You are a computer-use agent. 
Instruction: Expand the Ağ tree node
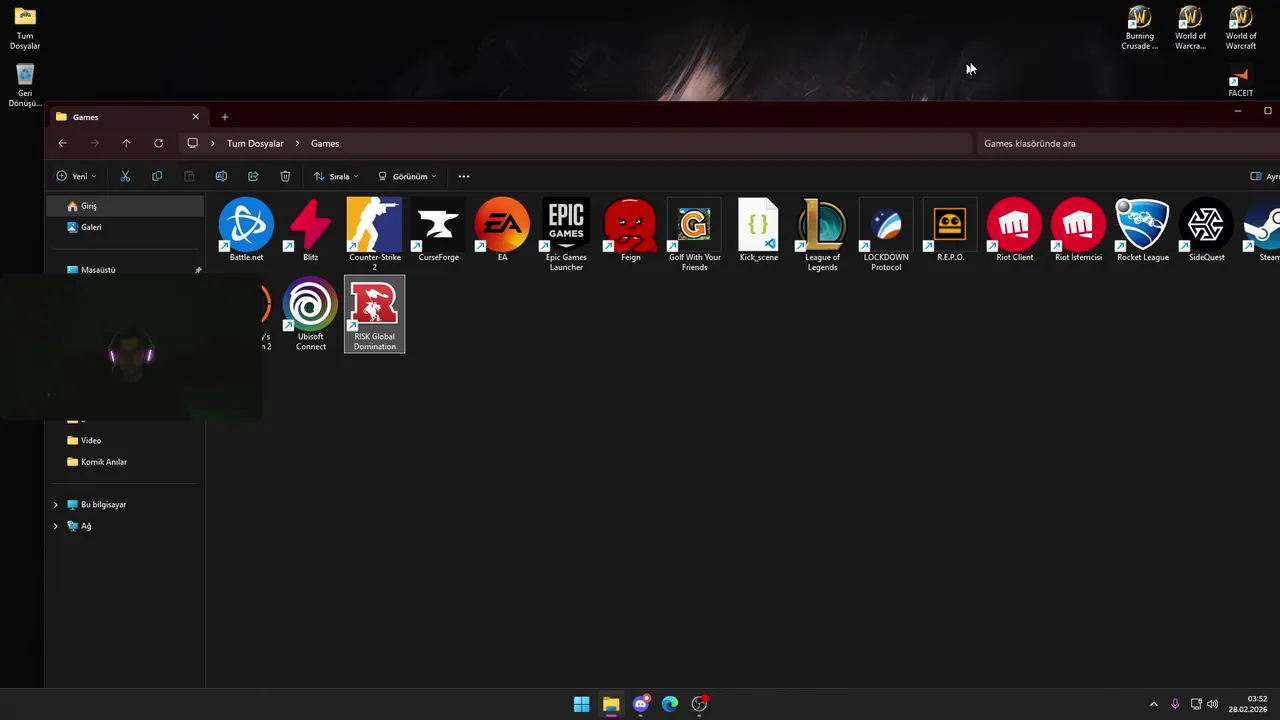pyautogui.click(x=56, y=526)
